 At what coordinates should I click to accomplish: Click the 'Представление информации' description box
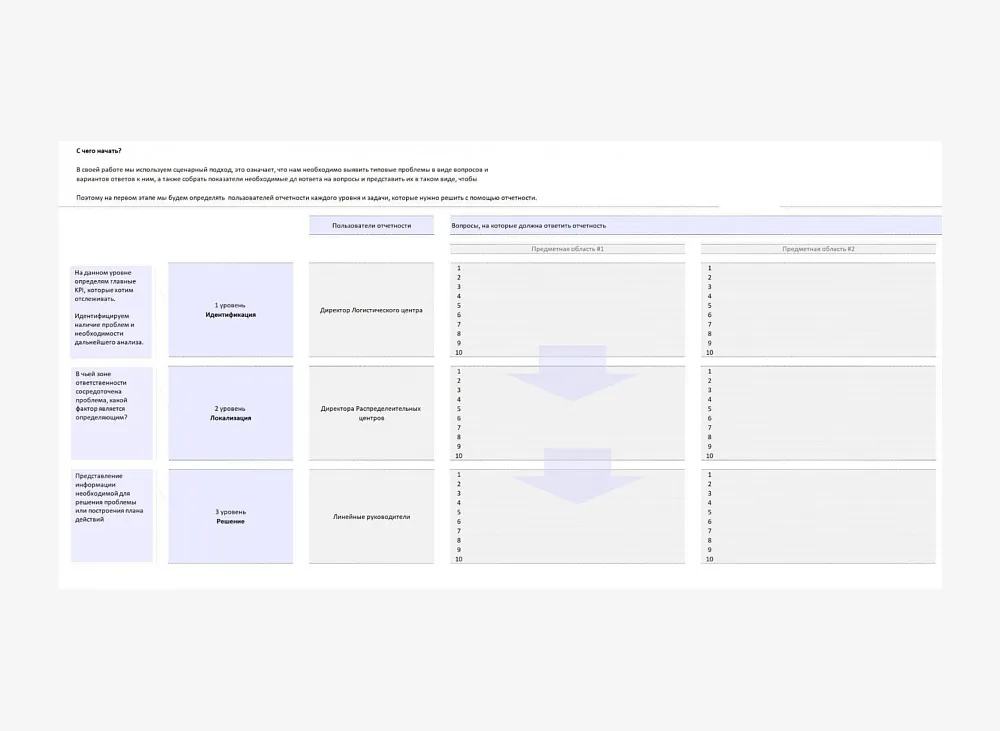(111, 498)
